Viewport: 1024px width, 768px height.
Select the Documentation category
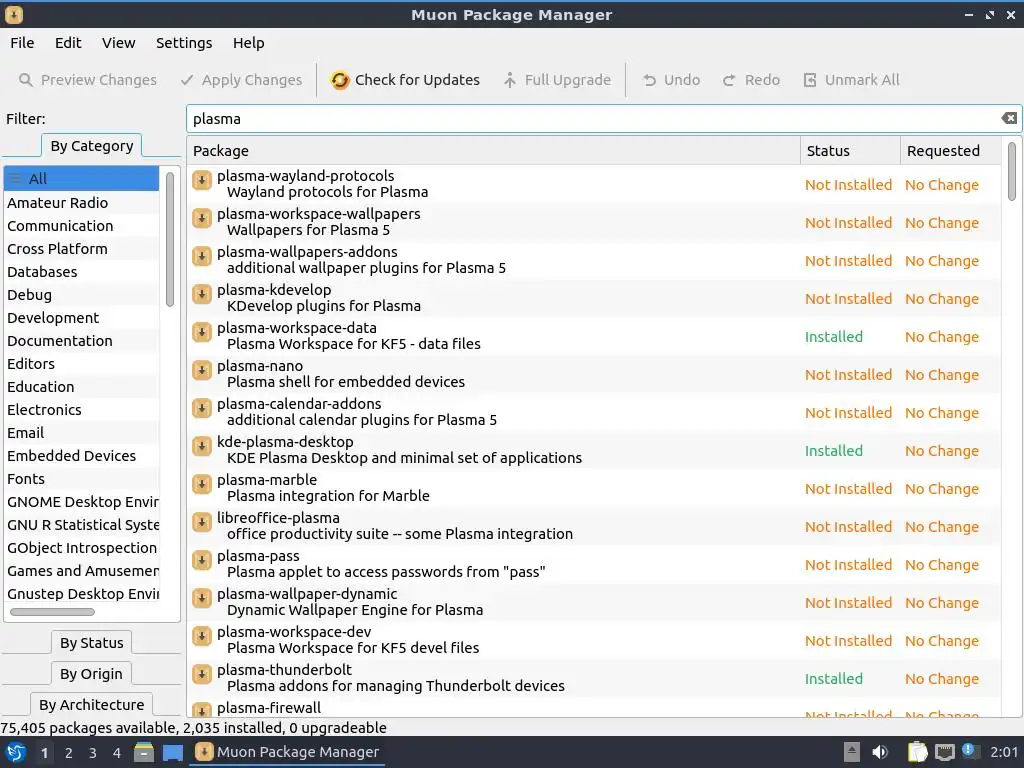[x=82, y=341]
